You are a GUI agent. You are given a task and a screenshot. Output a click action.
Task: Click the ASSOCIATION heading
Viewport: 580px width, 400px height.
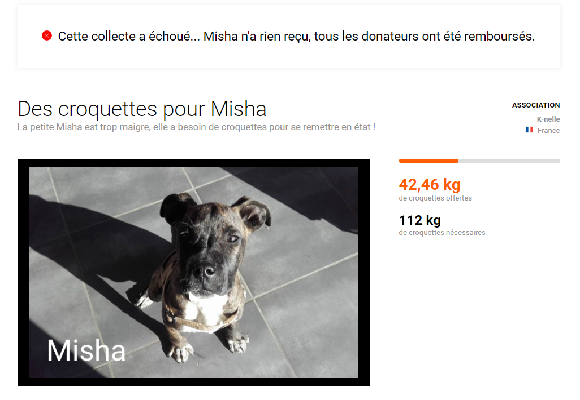tap(536, 105)
